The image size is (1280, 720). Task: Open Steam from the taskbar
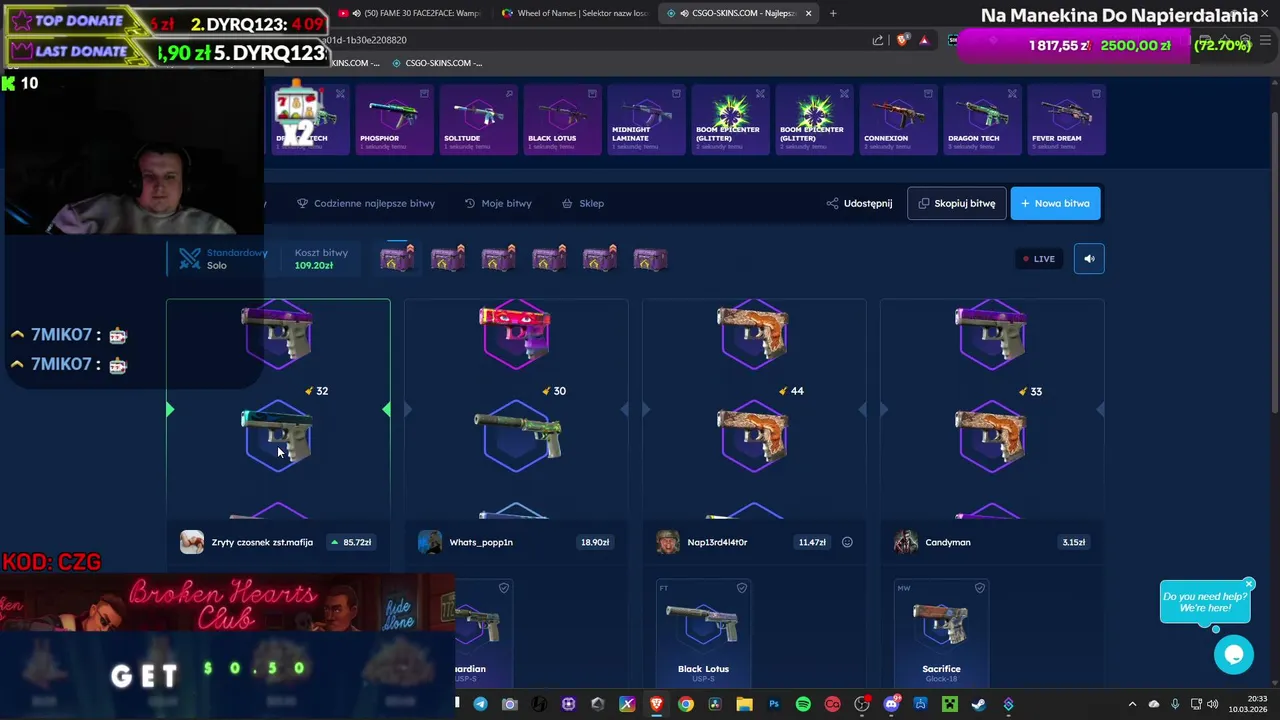click(978, 704)
